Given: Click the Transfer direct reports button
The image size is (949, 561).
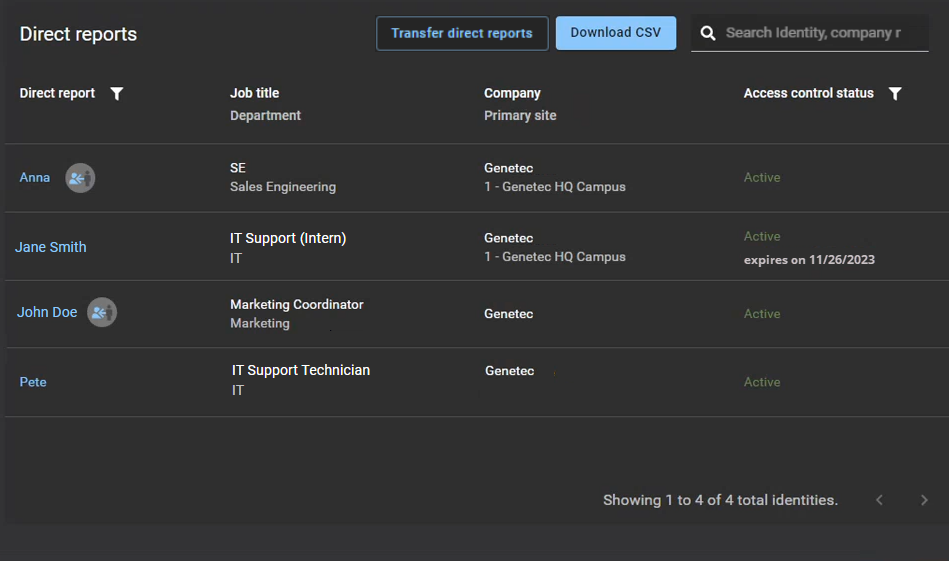Looking at the screenshot, I should point(462,33).
